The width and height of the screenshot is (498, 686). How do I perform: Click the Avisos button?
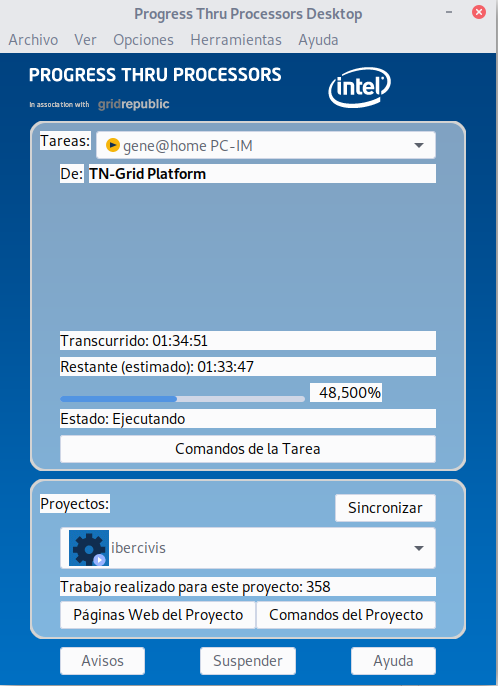(x=102, y=661)
